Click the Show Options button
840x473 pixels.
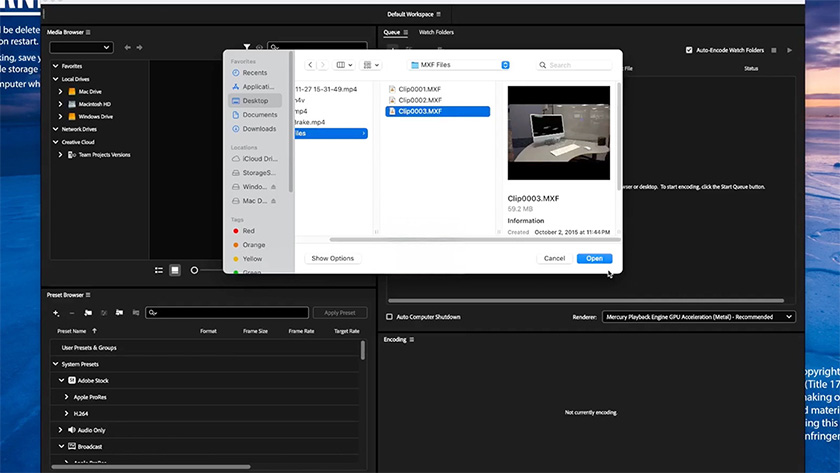pyautogui.click(x=332, y=258)
